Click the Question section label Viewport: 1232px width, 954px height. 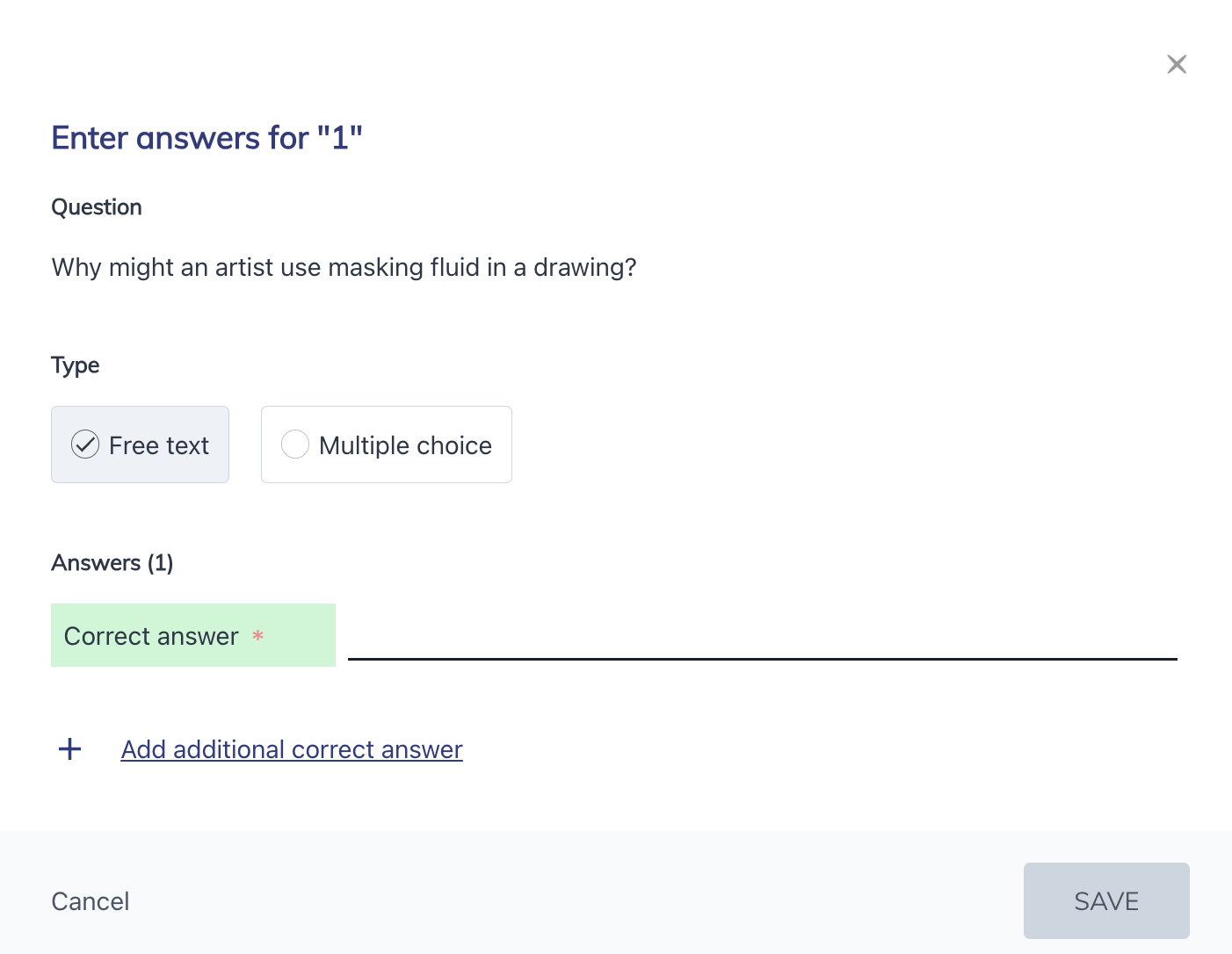coord(97,207)
